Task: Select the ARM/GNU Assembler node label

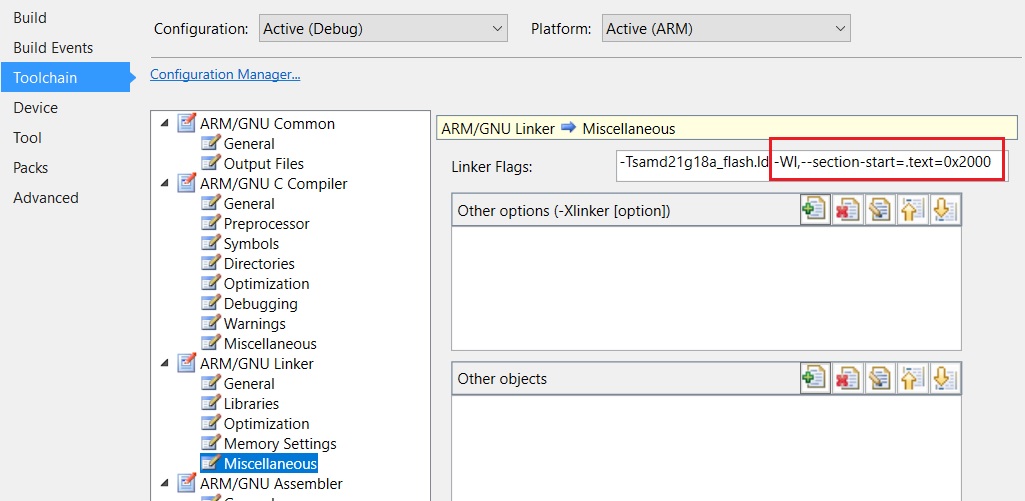Action: point(271,483)
